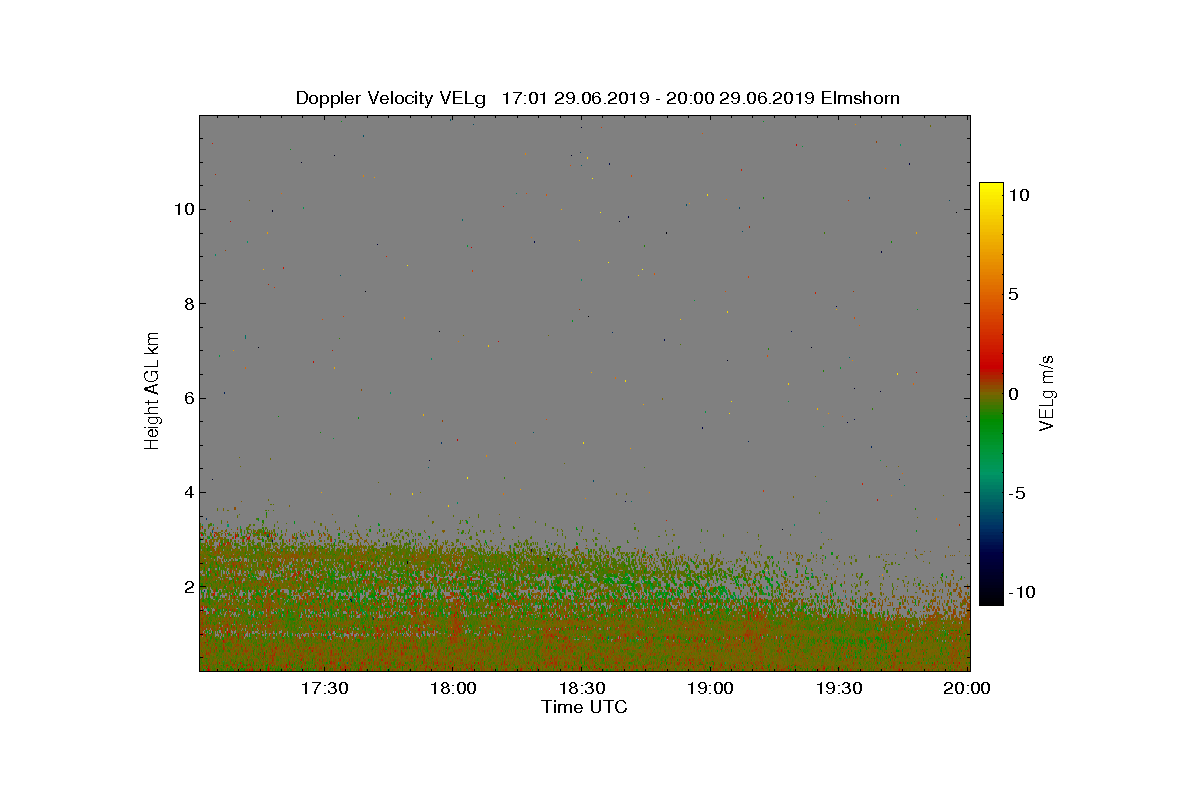Click the colorbar tick label '-10'
Screen dimensions: 1200x800
[x=1021, y=592]
